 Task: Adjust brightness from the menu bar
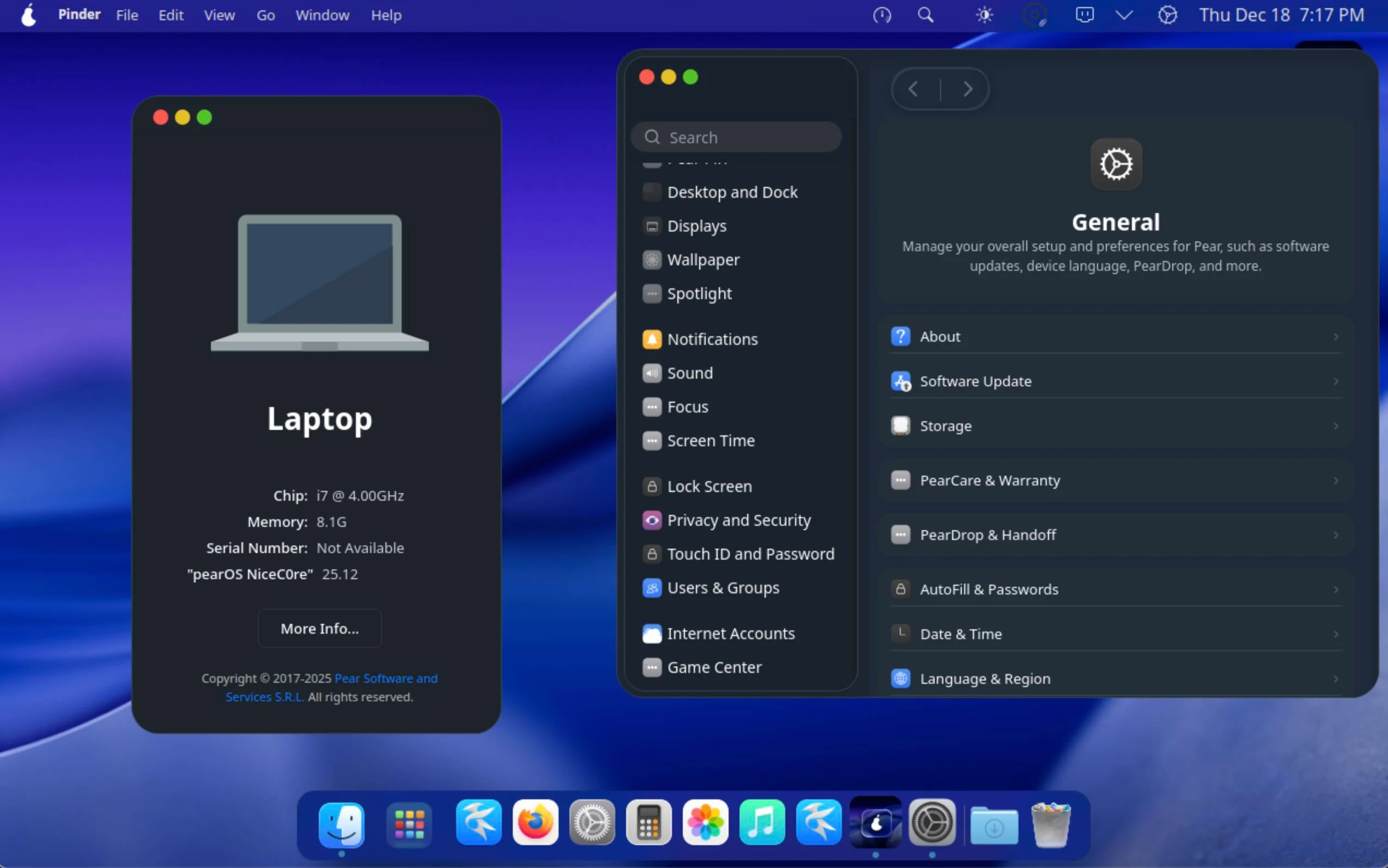[x=984, y=14]
